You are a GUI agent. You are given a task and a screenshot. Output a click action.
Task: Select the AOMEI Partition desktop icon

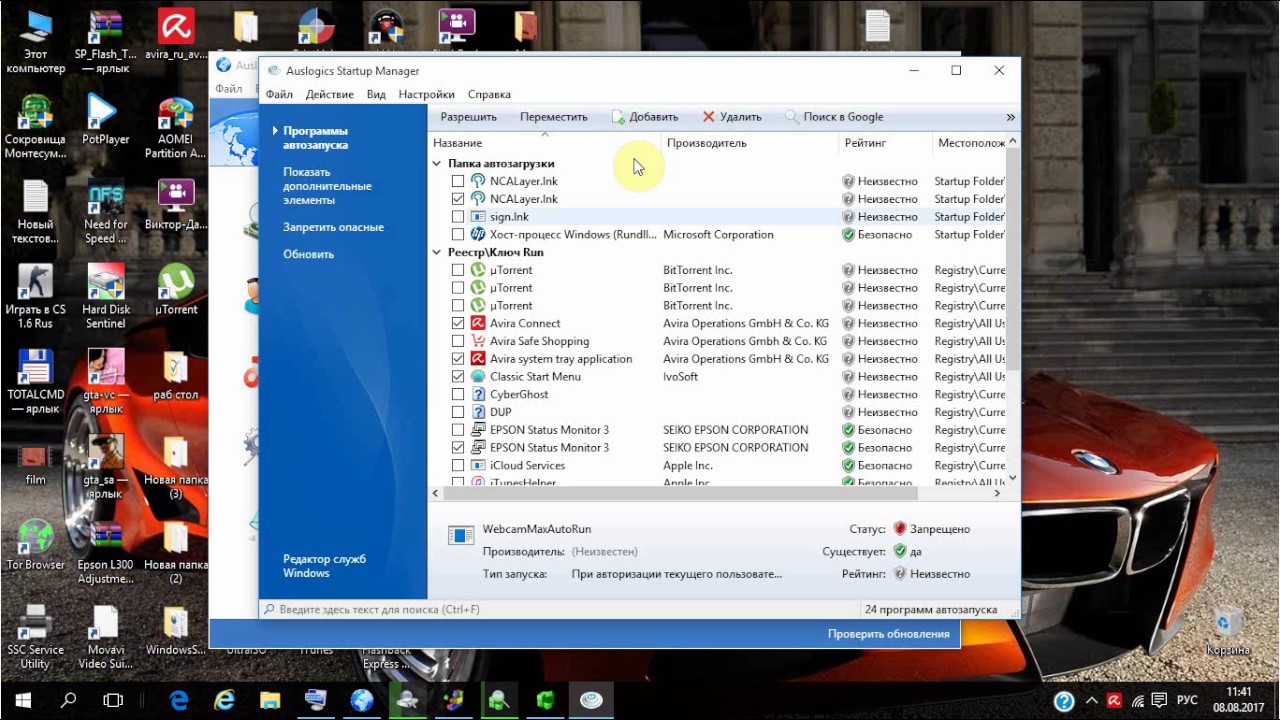(x=175, y=128)
